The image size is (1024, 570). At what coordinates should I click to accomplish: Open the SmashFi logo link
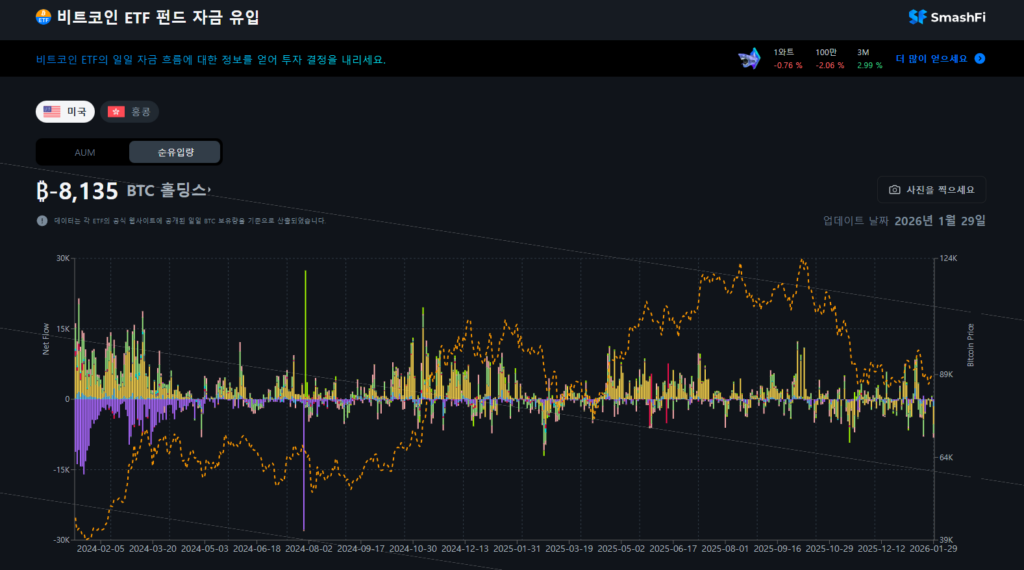947,18
